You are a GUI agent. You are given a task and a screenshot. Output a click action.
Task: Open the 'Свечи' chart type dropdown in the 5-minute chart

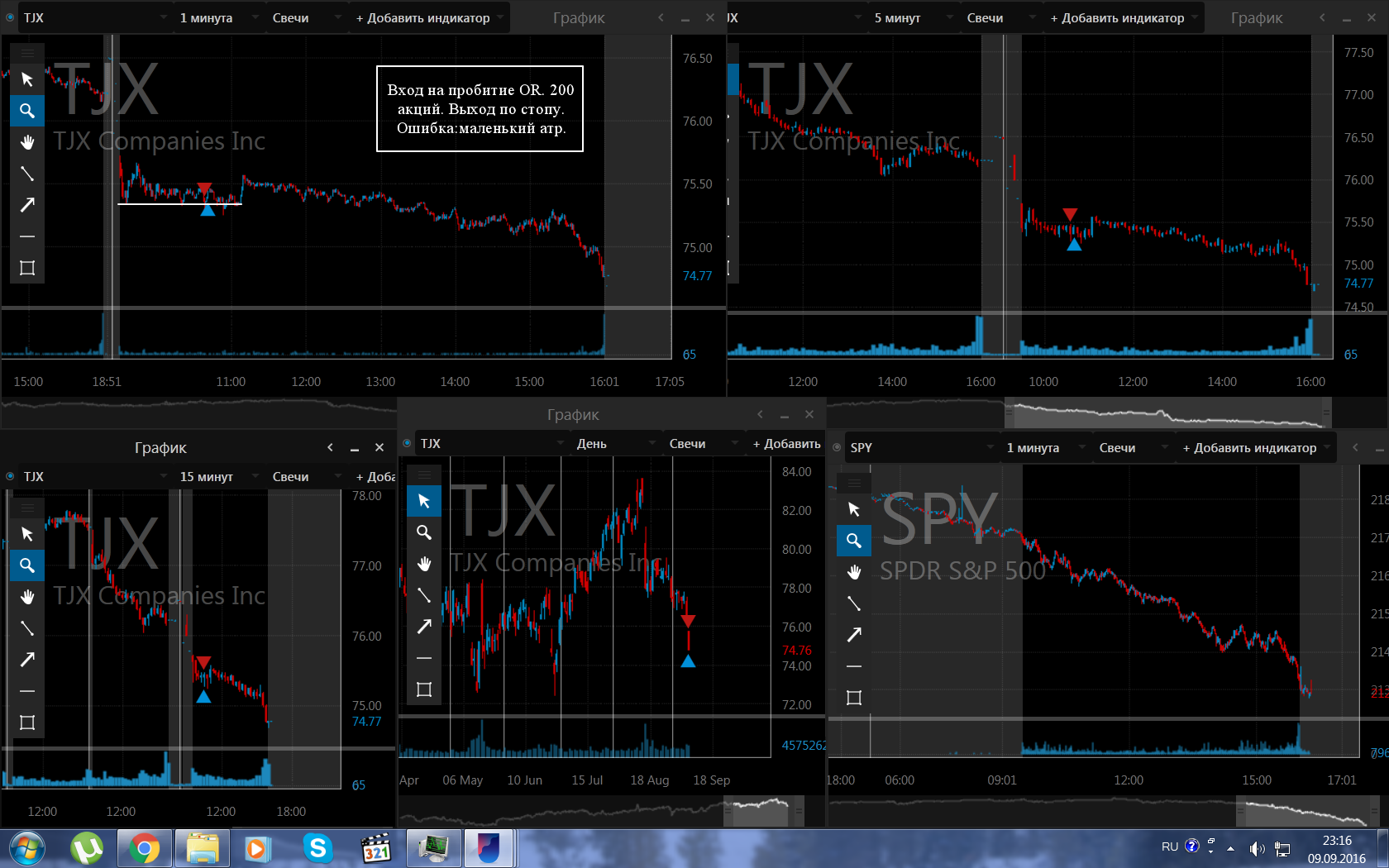click(1000, 17)
